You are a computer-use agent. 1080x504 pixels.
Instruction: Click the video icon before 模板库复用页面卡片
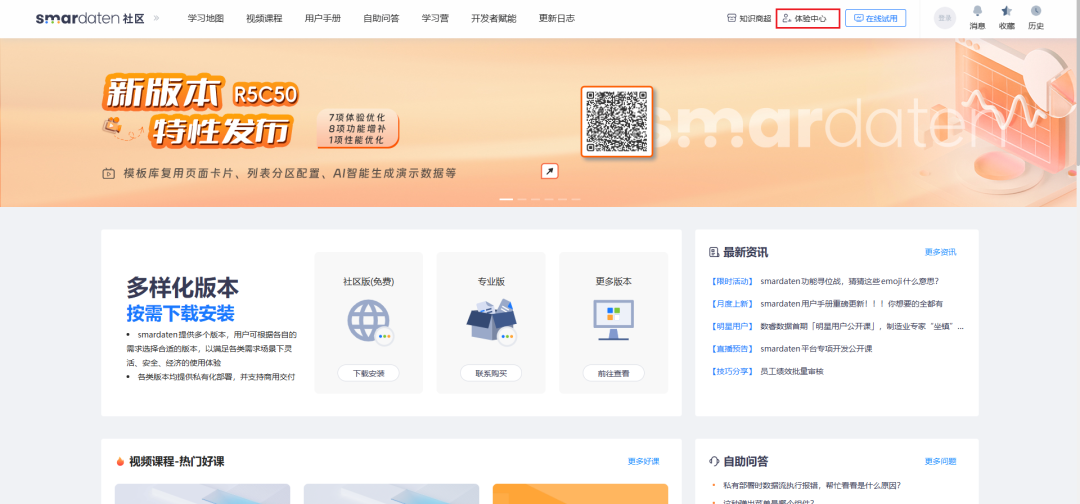pos(108,174)
